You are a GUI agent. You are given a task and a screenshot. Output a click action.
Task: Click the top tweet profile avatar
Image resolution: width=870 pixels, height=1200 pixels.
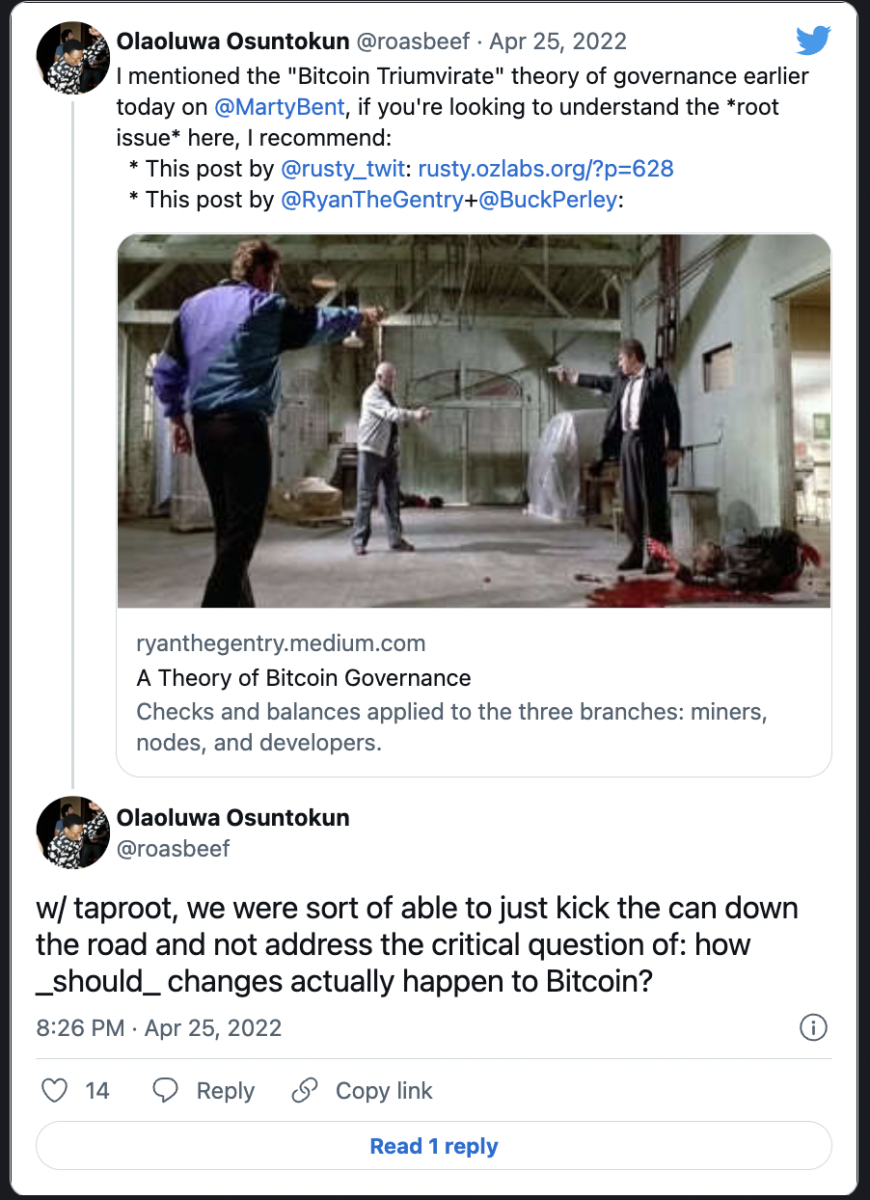[72, 57]
